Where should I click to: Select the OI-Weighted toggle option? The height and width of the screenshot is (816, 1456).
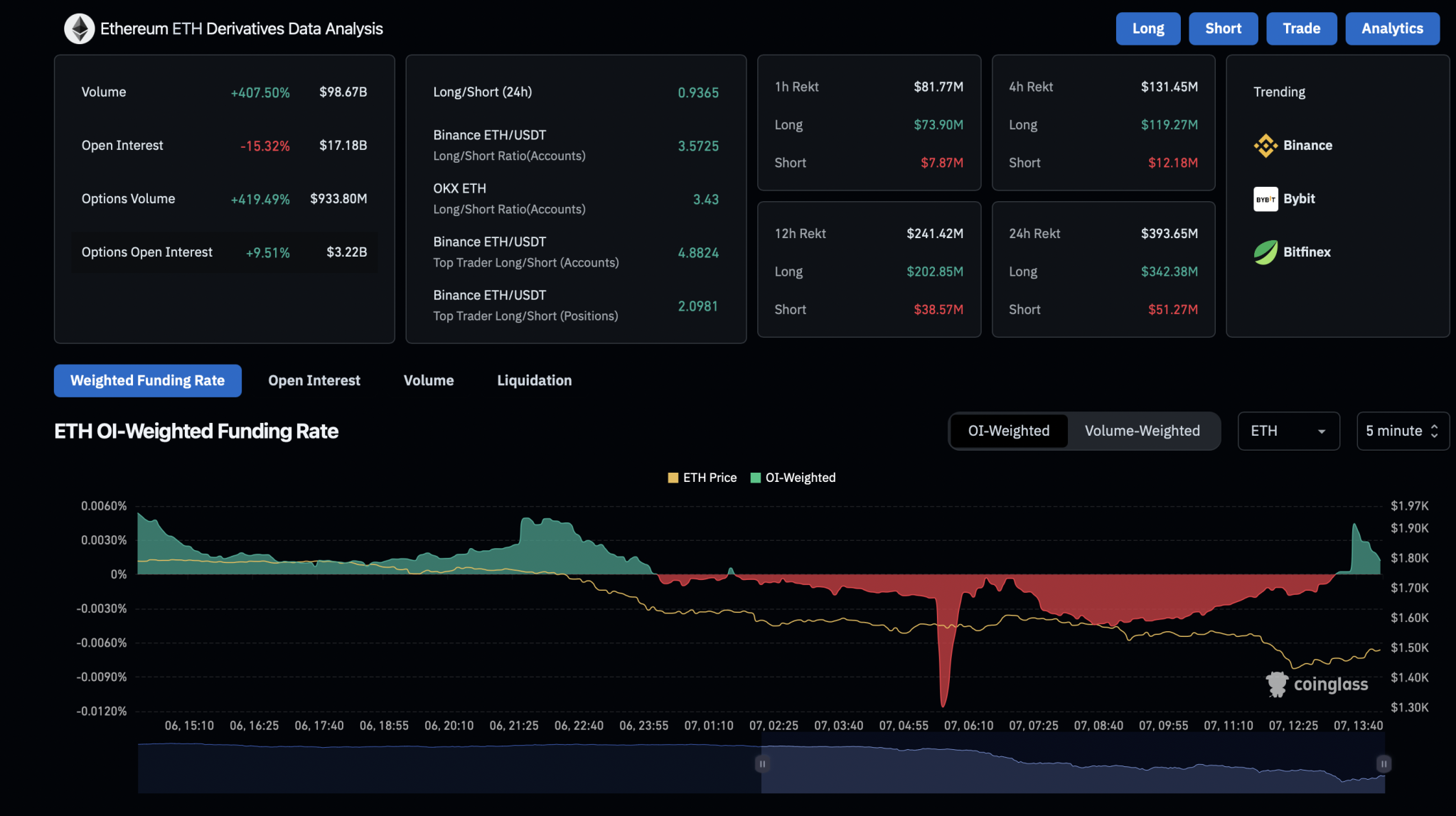pyautogui.click(x=1008, y=431)
